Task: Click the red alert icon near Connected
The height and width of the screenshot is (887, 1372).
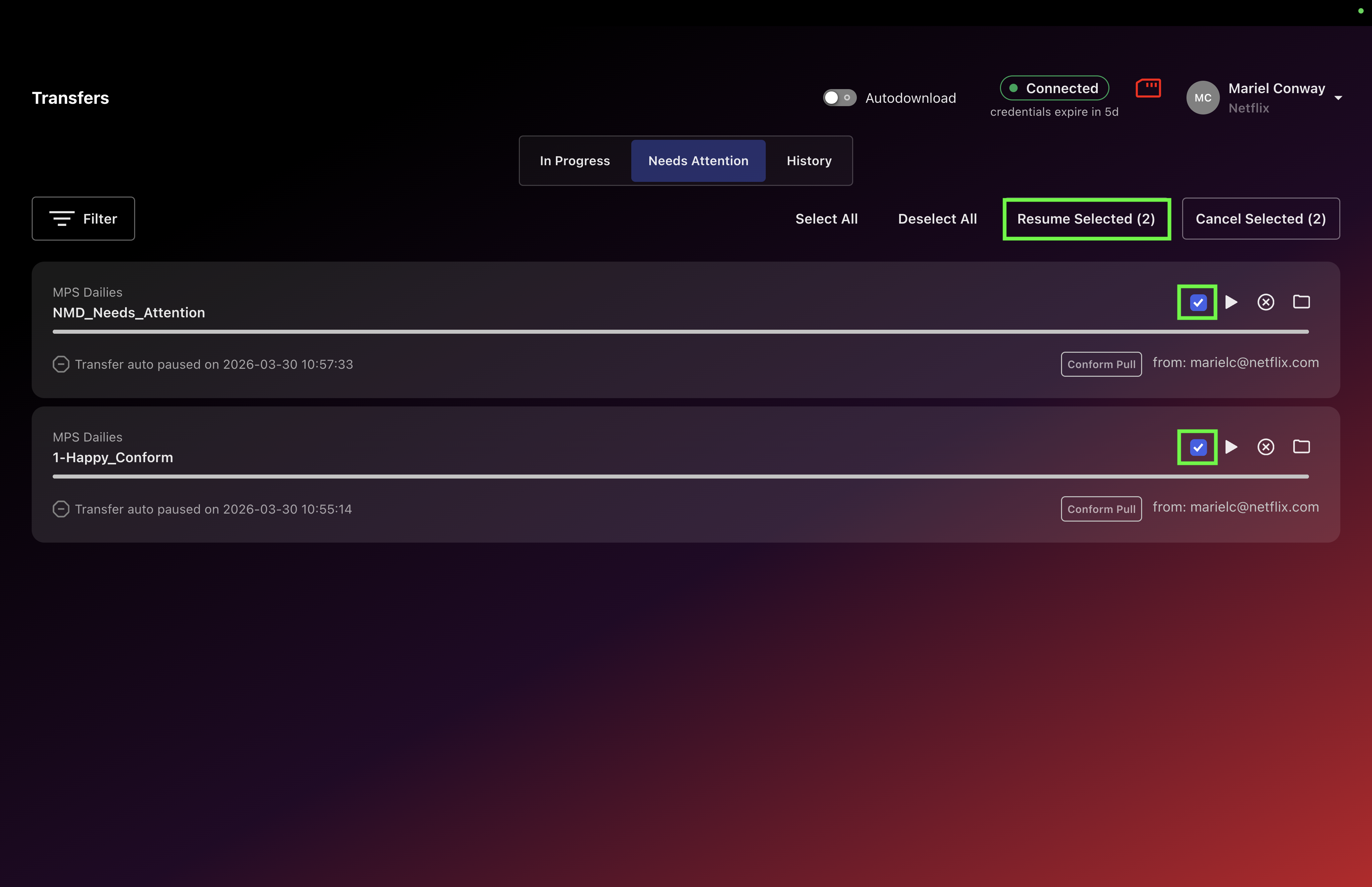Action: point(1148,88)
